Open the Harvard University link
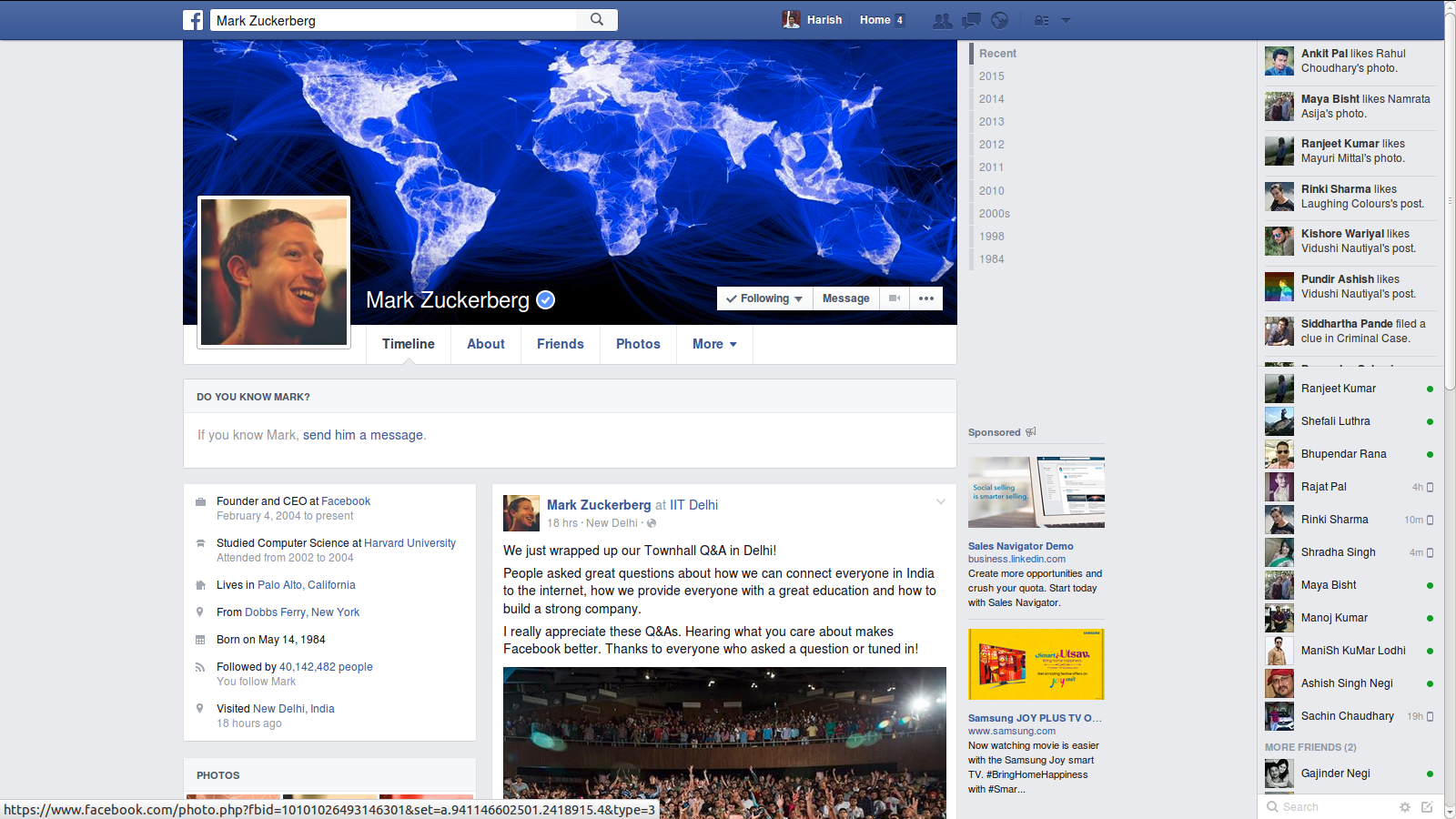The image size is (1456, 819). pyautogui.click(x=409, y=542)
